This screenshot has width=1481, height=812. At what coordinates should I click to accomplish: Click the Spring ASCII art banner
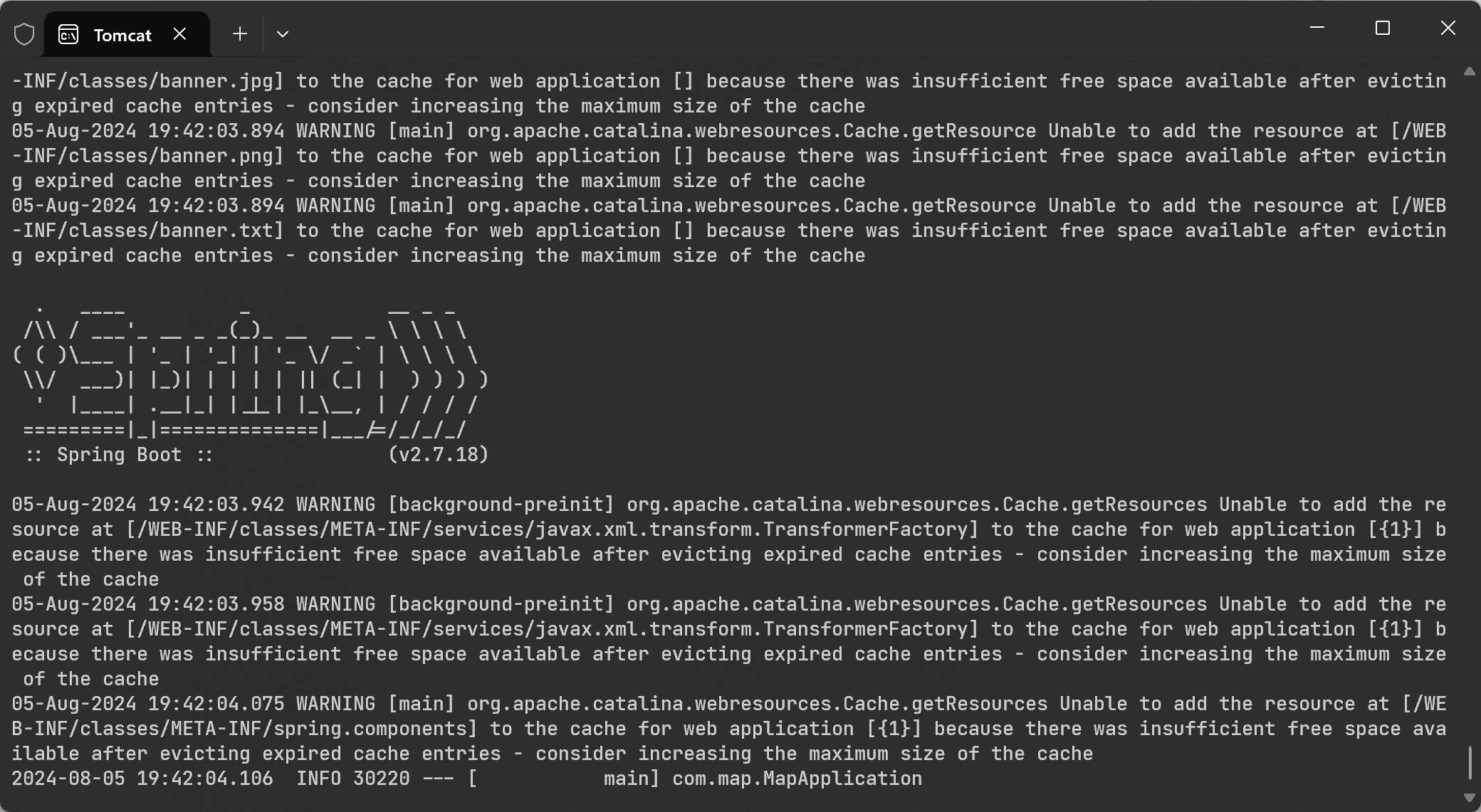pos(251,370)
